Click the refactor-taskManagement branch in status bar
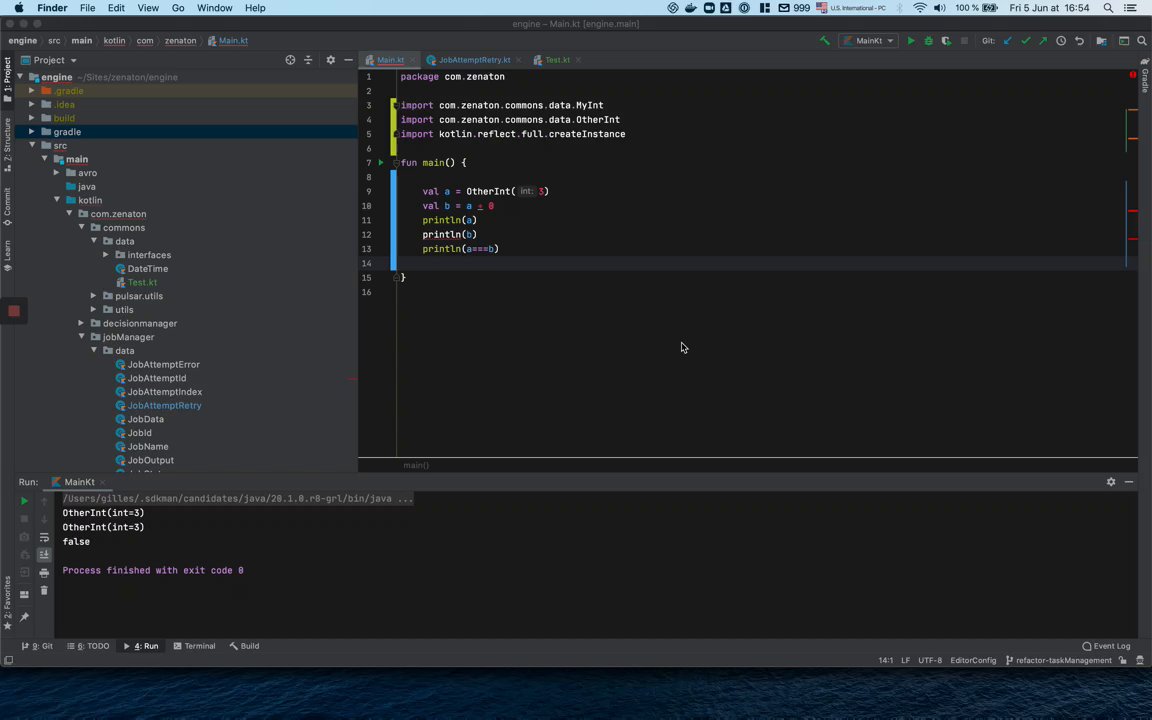Viewport: 1152px width, 720px height. (1063, 661)
